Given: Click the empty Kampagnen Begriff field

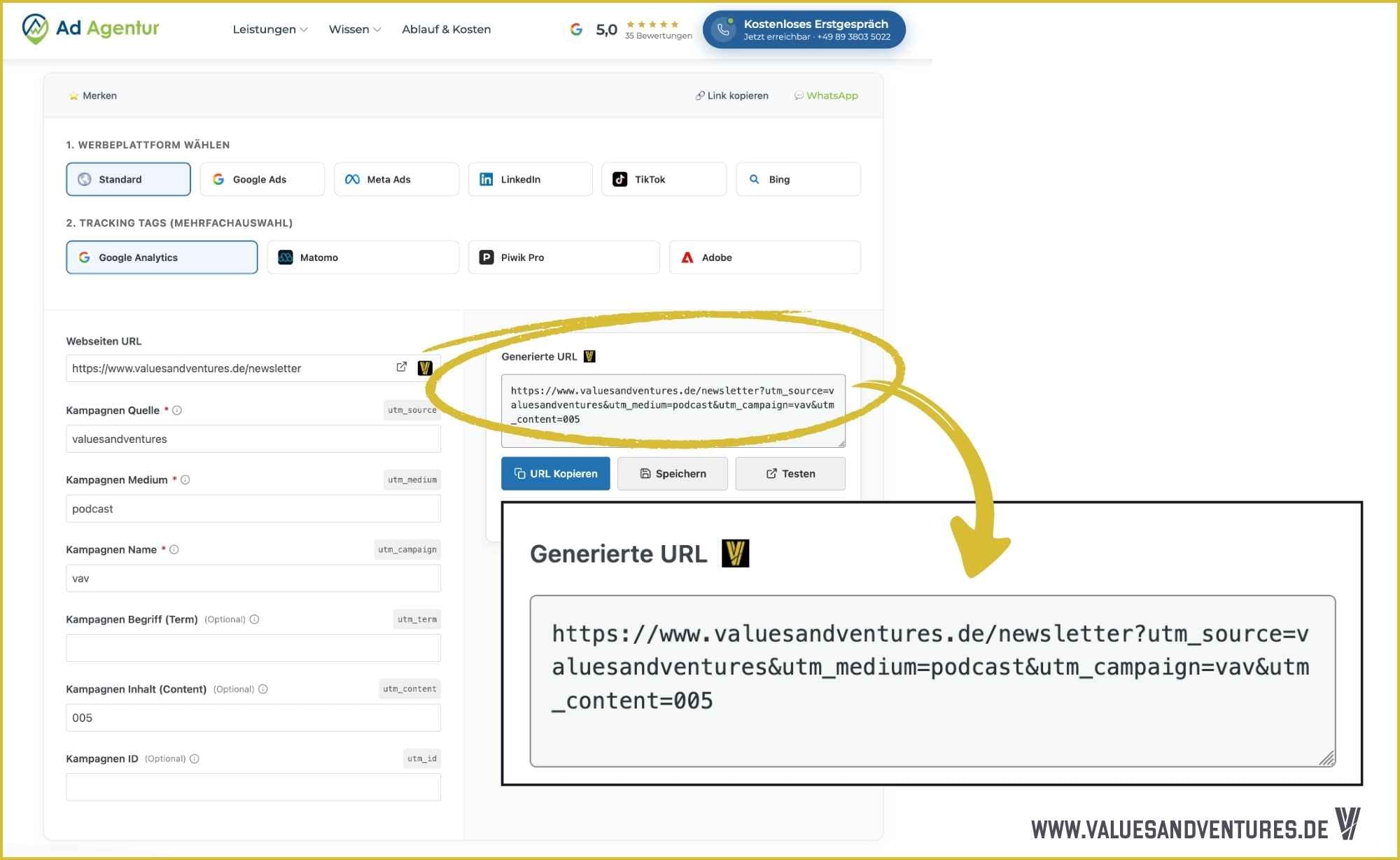Looking at the screenshot, I should click(x=253, y=648).
